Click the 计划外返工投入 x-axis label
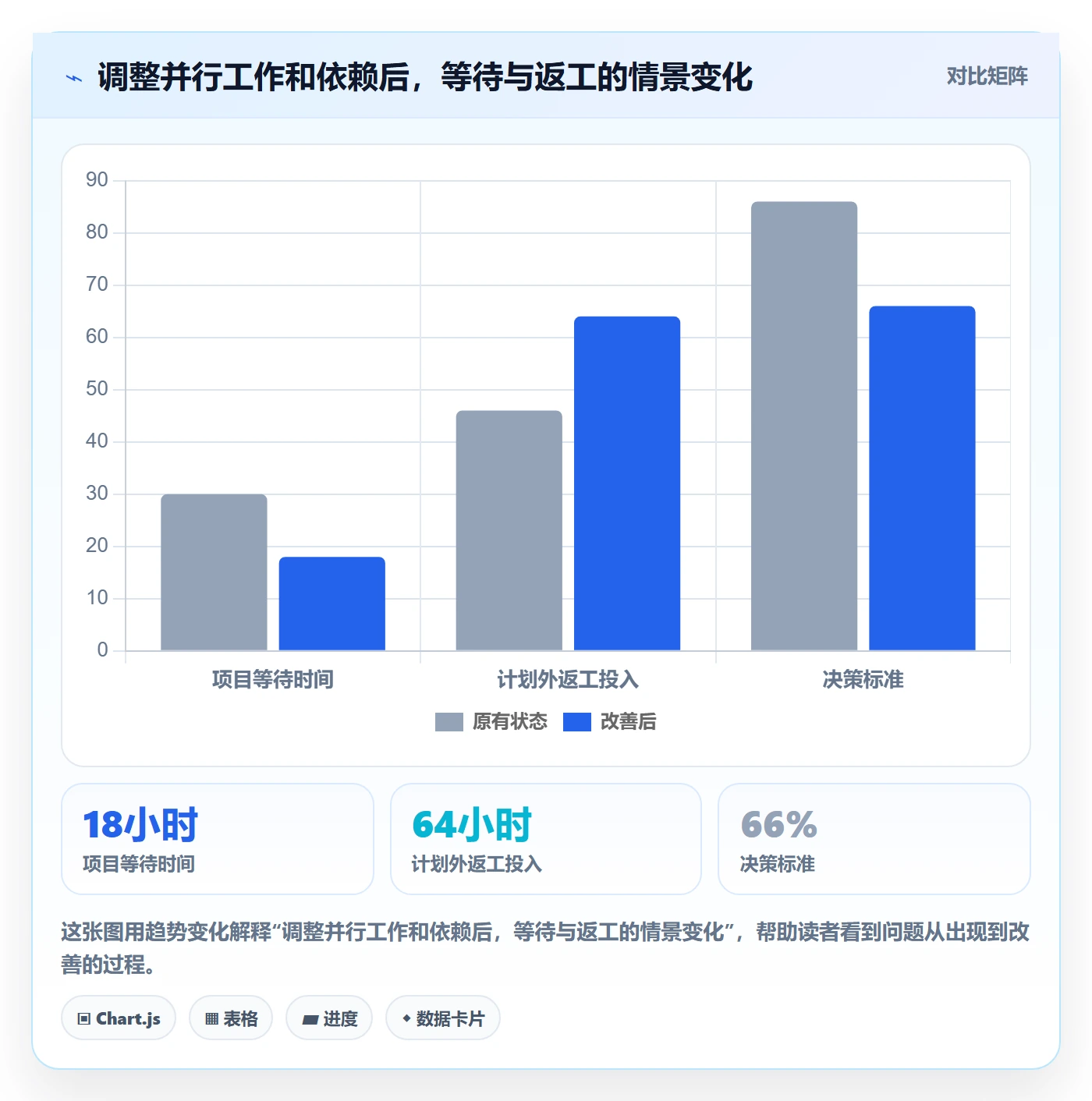 (568, 680)
